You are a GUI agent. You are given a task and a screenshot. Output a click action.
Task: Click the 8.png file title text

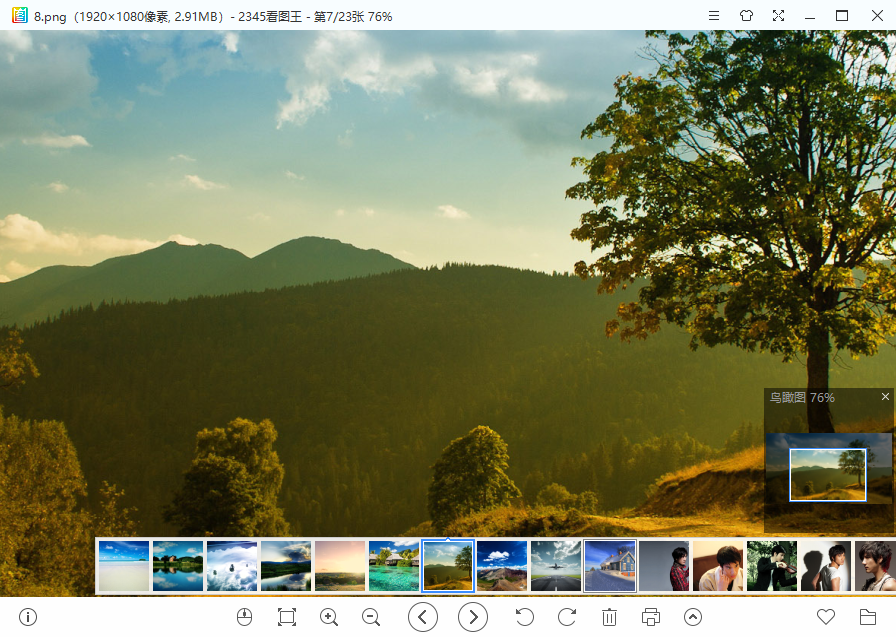pyautogui.click(x=50, y=17)
